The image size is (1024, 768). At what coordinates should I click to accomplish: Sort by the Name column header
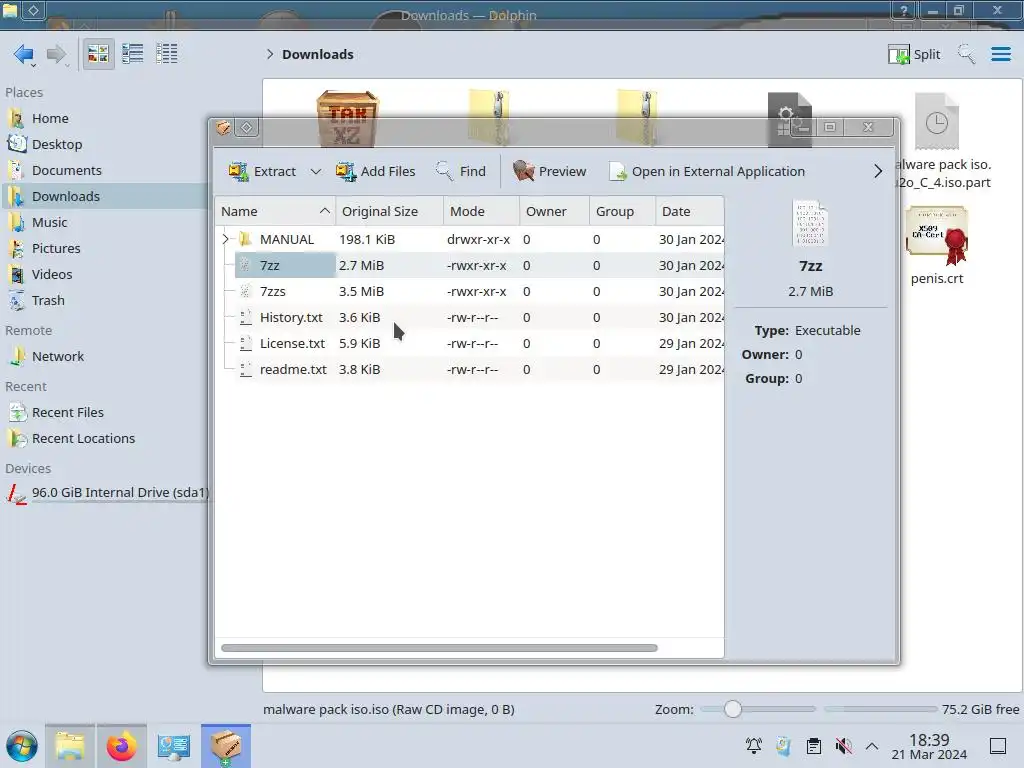275,211
